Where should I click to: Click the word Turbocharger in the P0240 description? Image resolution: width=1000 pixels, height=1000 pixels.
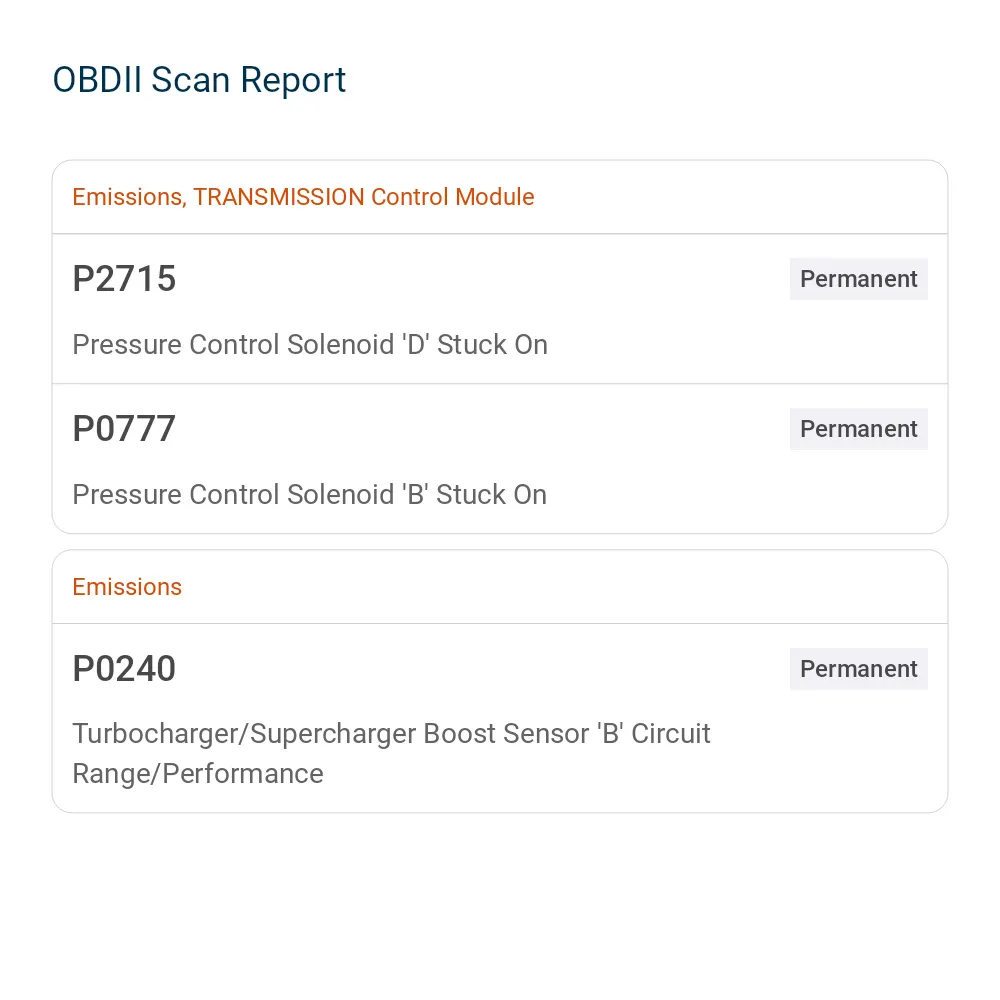tap(155, 733)
